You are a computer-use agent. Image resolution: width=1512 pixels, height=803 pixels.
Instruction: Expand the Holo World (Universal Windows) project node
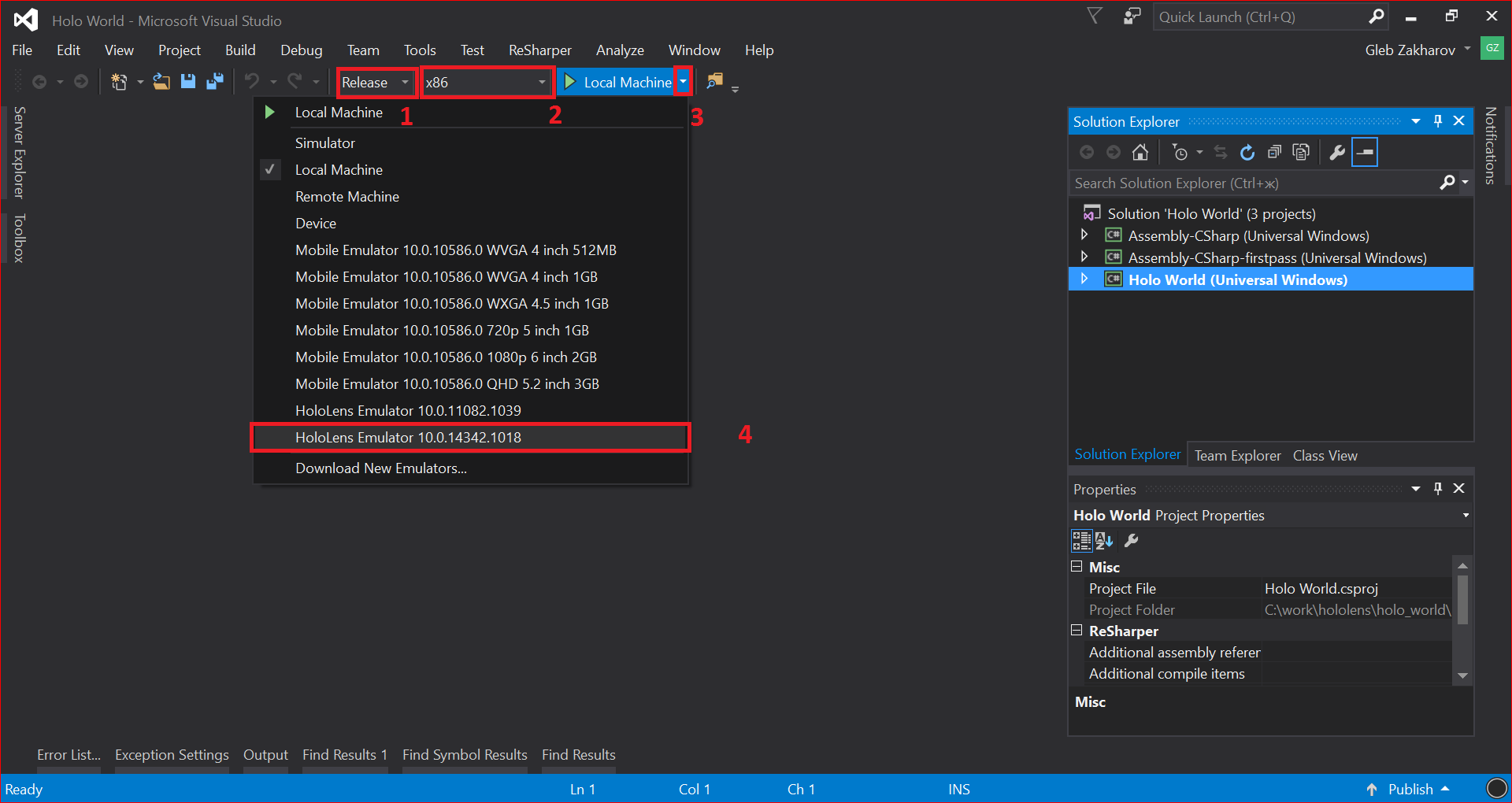pyautogui.click(x=1084, y=279)
